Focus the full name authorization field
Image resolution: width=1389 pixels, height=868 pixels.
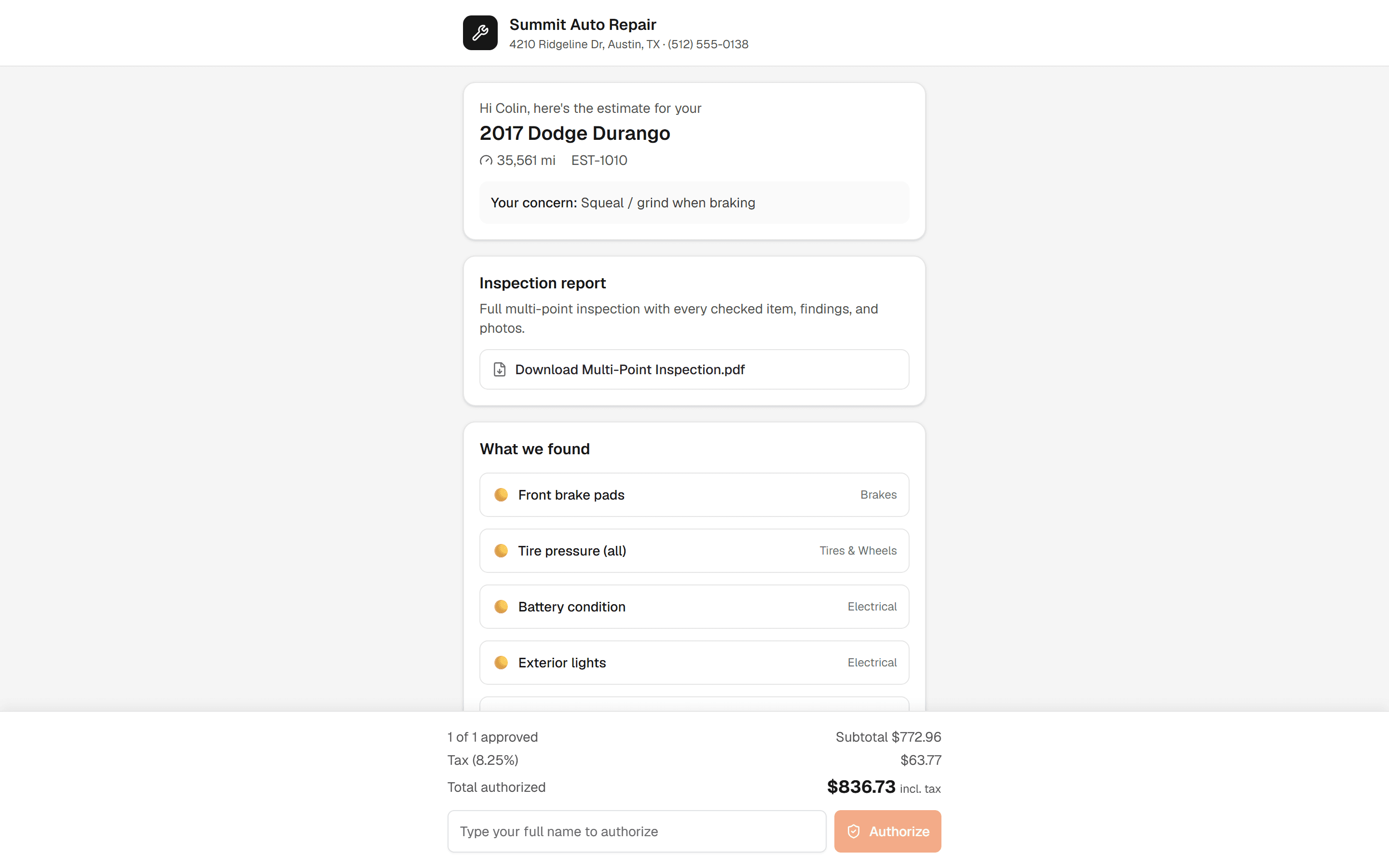[x=637, y=831]
